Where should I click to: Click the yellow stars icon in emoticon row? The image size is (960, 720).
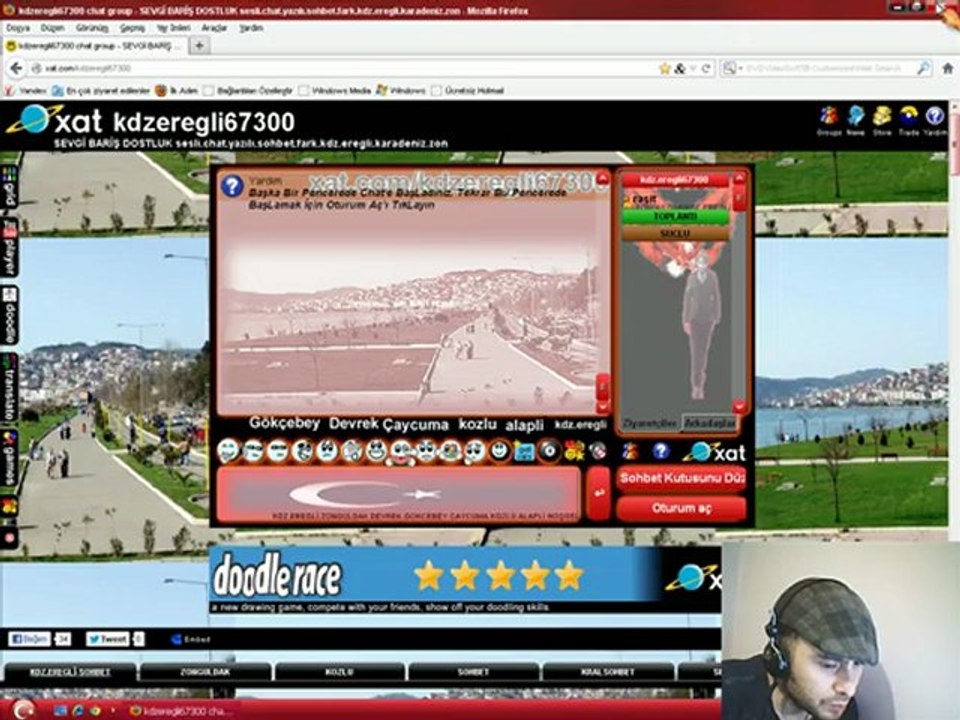click(x=574, y=452)
